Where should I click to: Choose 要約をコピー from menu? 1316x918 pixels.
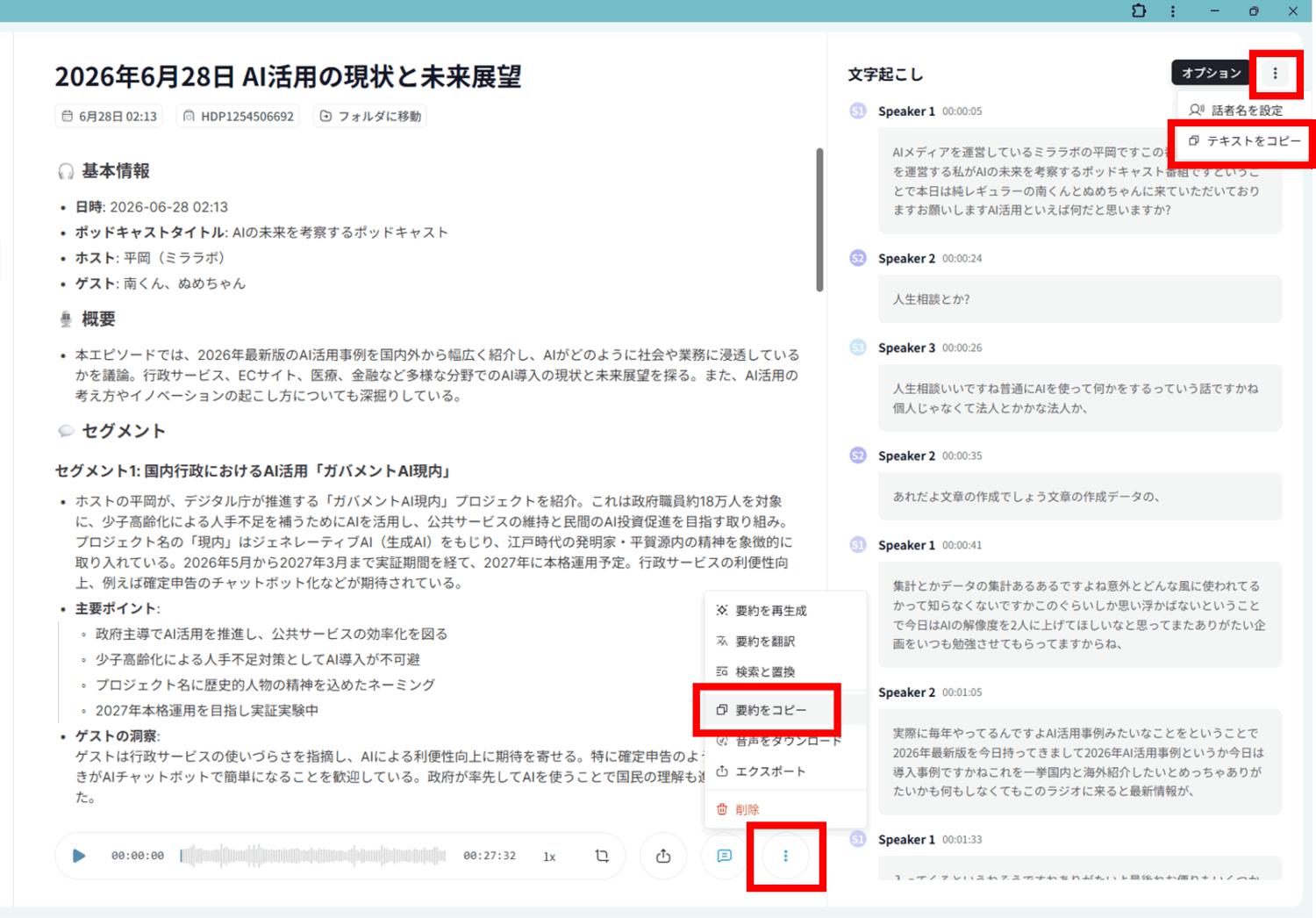[x=785, y=709]
